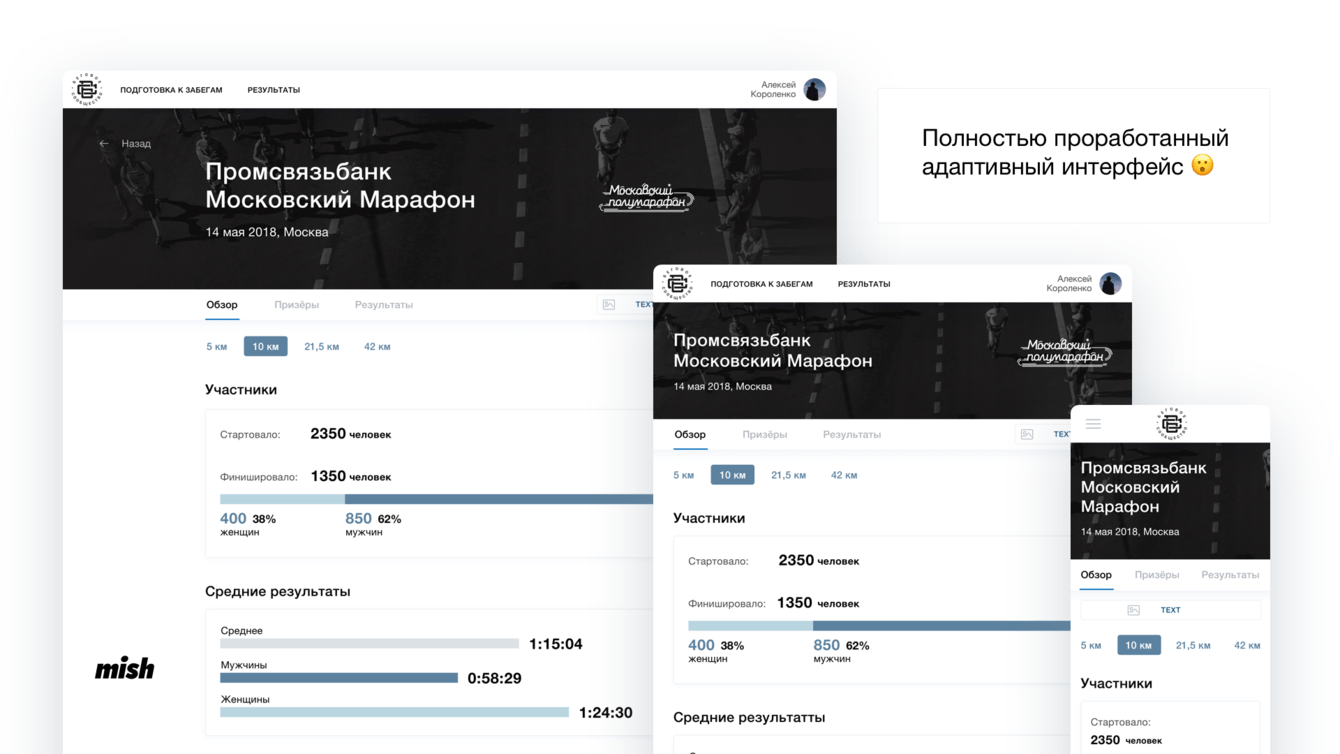Switch to the Результаты tab in the desktop mockup
Viewport: 1340px width, 754px height.
[x=384, y=305]
